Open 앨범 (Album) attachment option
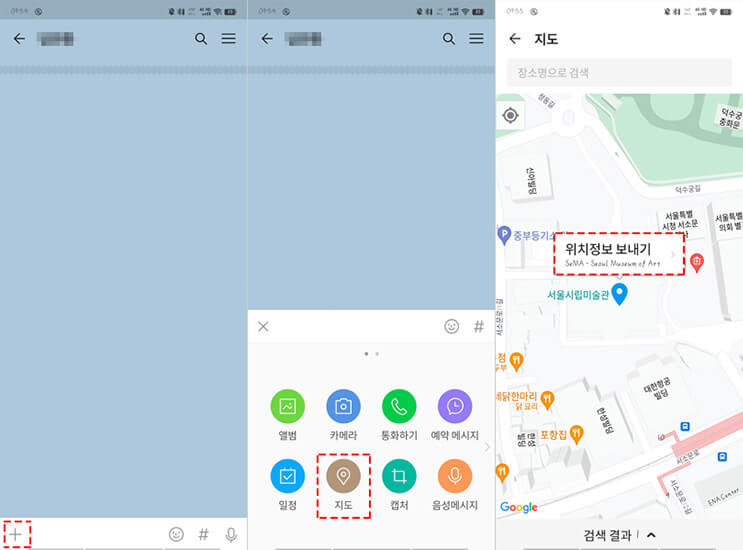The image size is (743, 550). tap(288, 415)
